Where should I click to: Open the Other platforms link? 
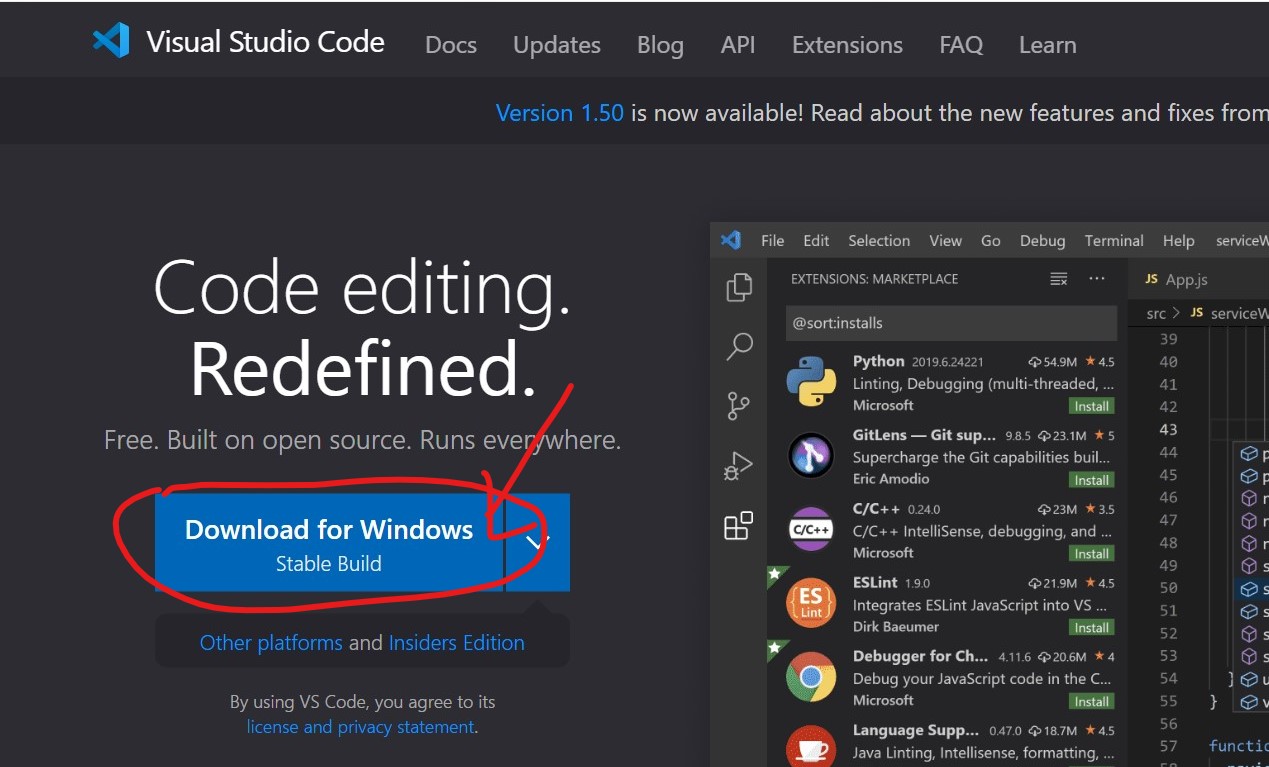(x=271, y=643)
